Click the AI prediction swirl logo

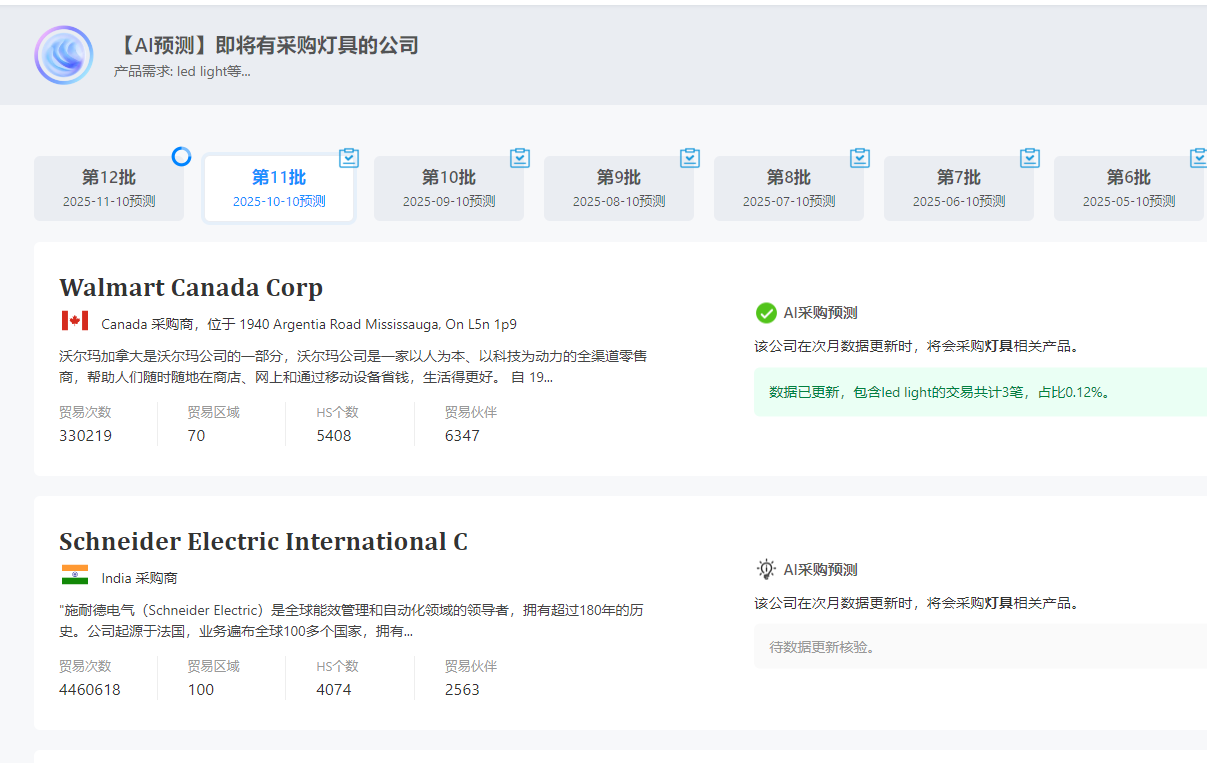64,55
